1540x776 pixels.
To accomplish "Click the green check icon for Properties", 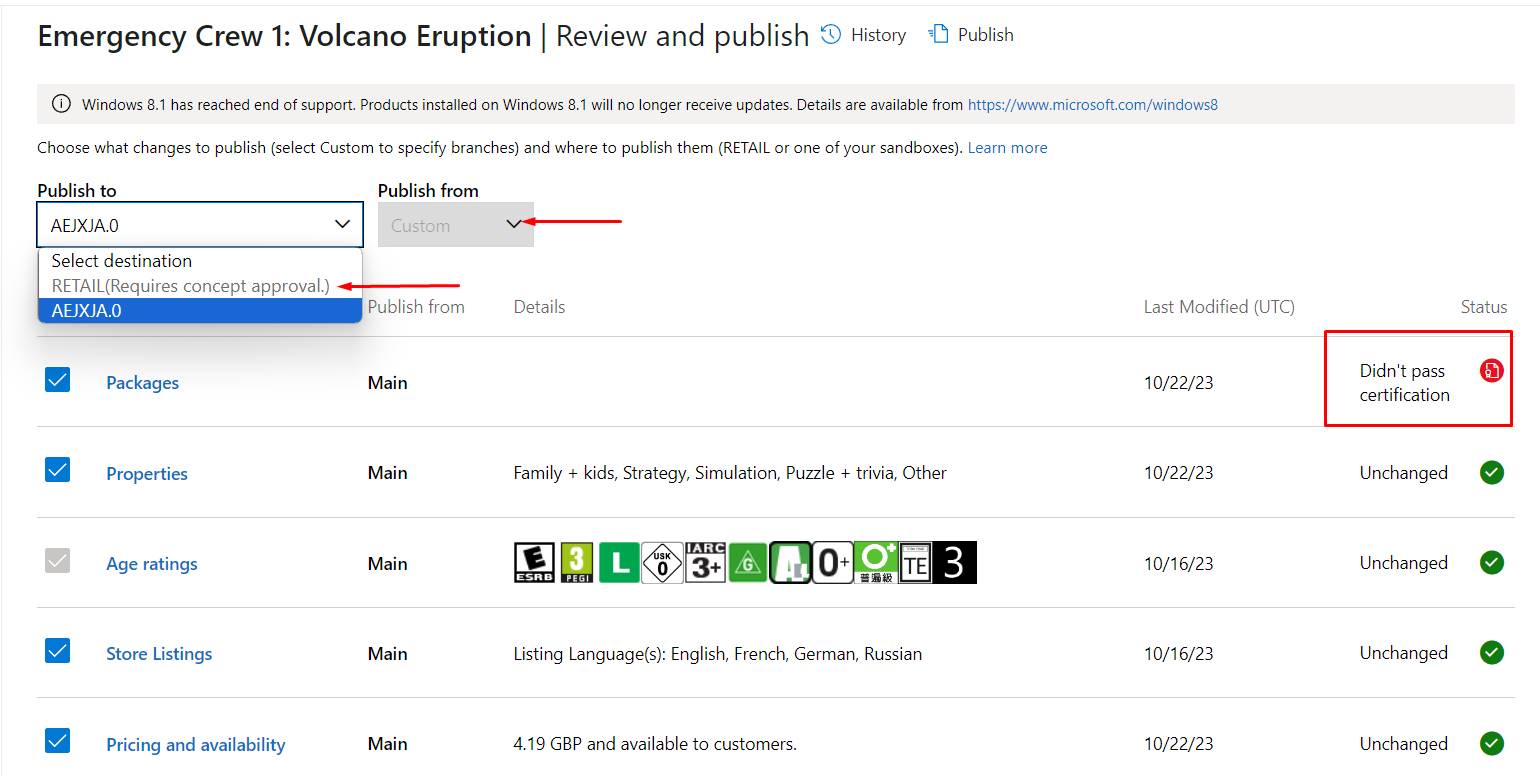I will pyautogui.click(x=1492, y=473).
